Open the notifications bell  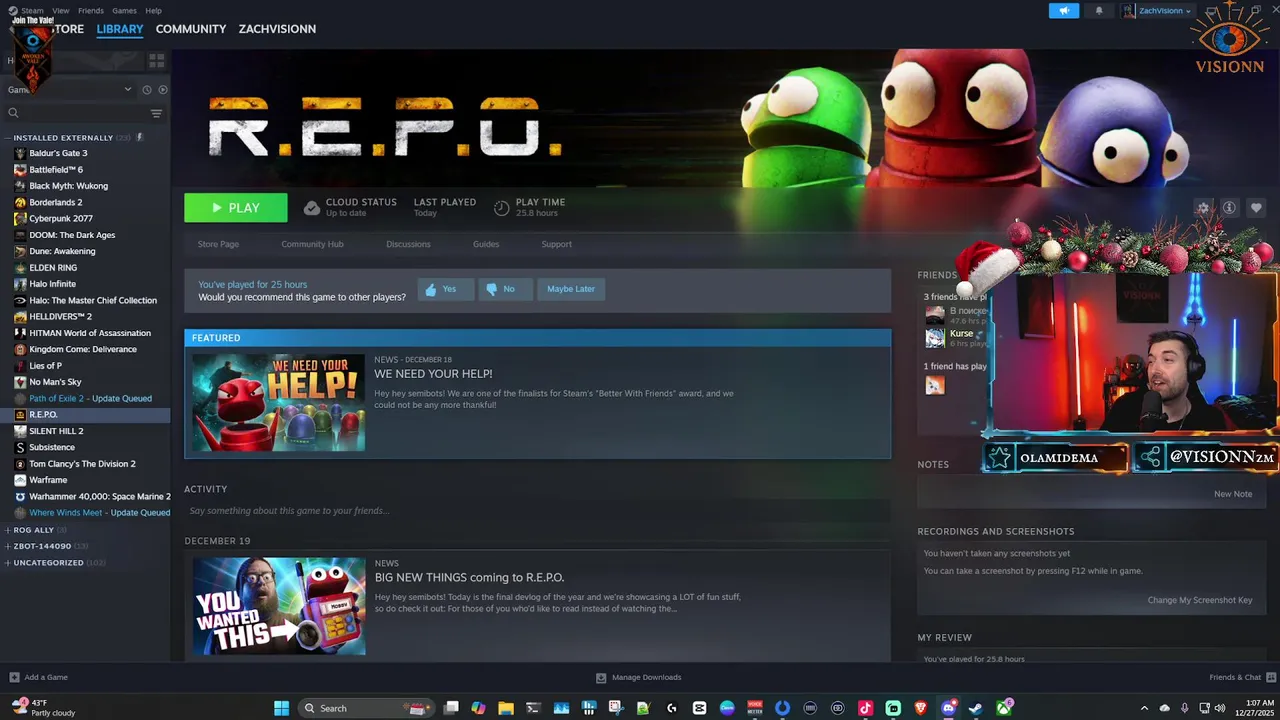click(1099, 11)
